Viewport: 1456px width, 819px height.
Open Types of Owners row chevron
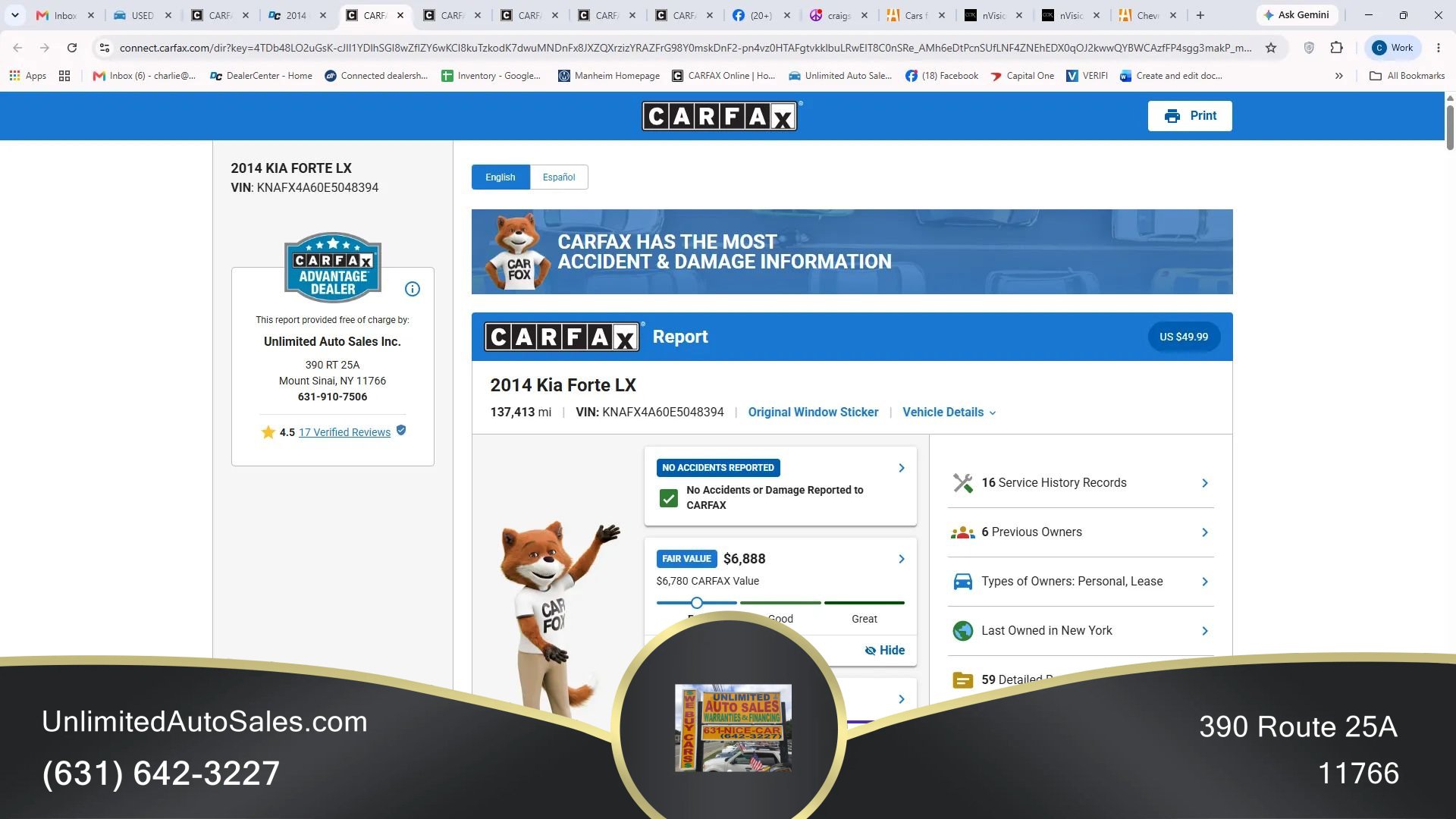[1205, 582]
